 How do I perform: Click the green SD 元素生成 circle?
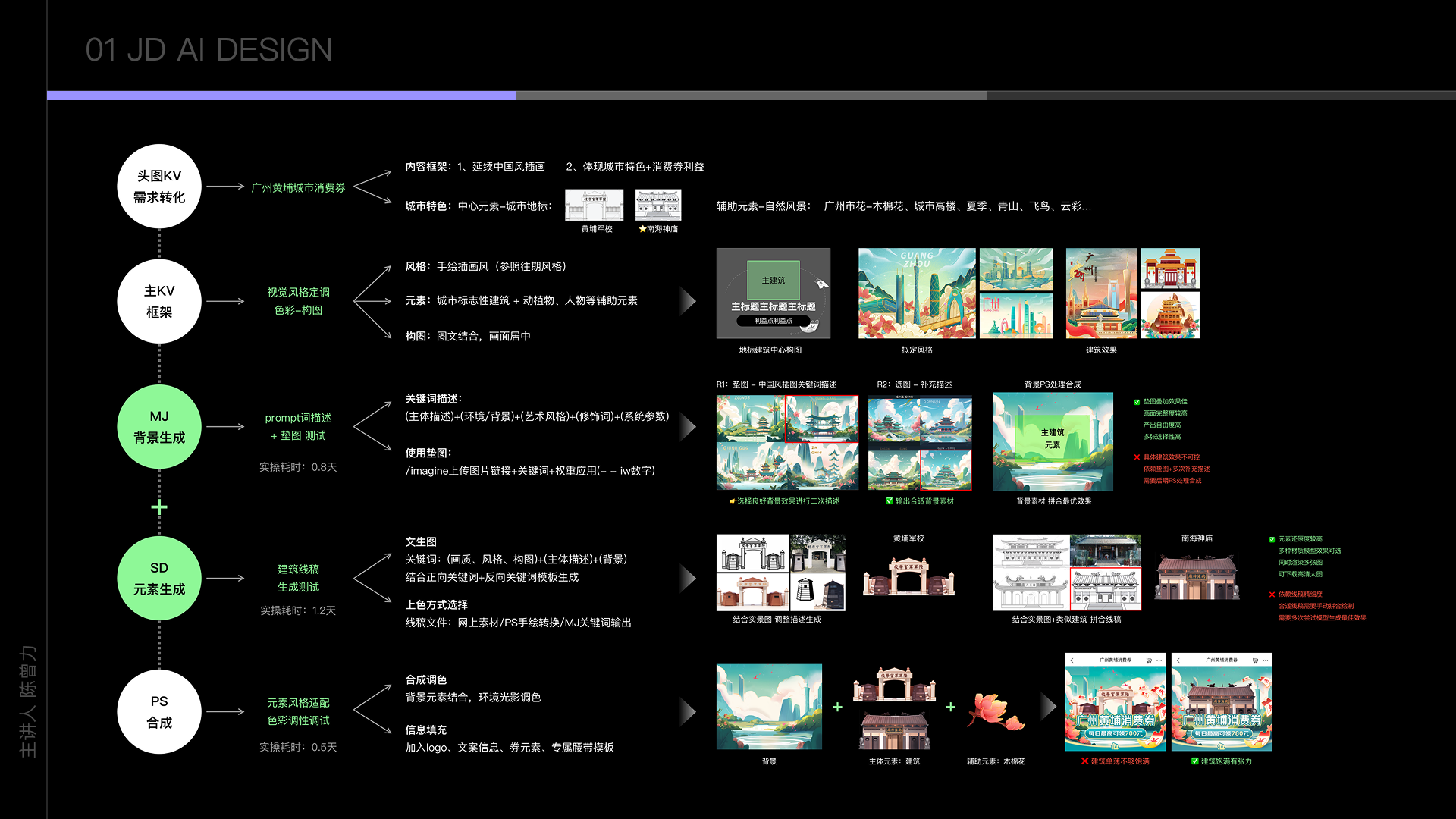[159, 579]
